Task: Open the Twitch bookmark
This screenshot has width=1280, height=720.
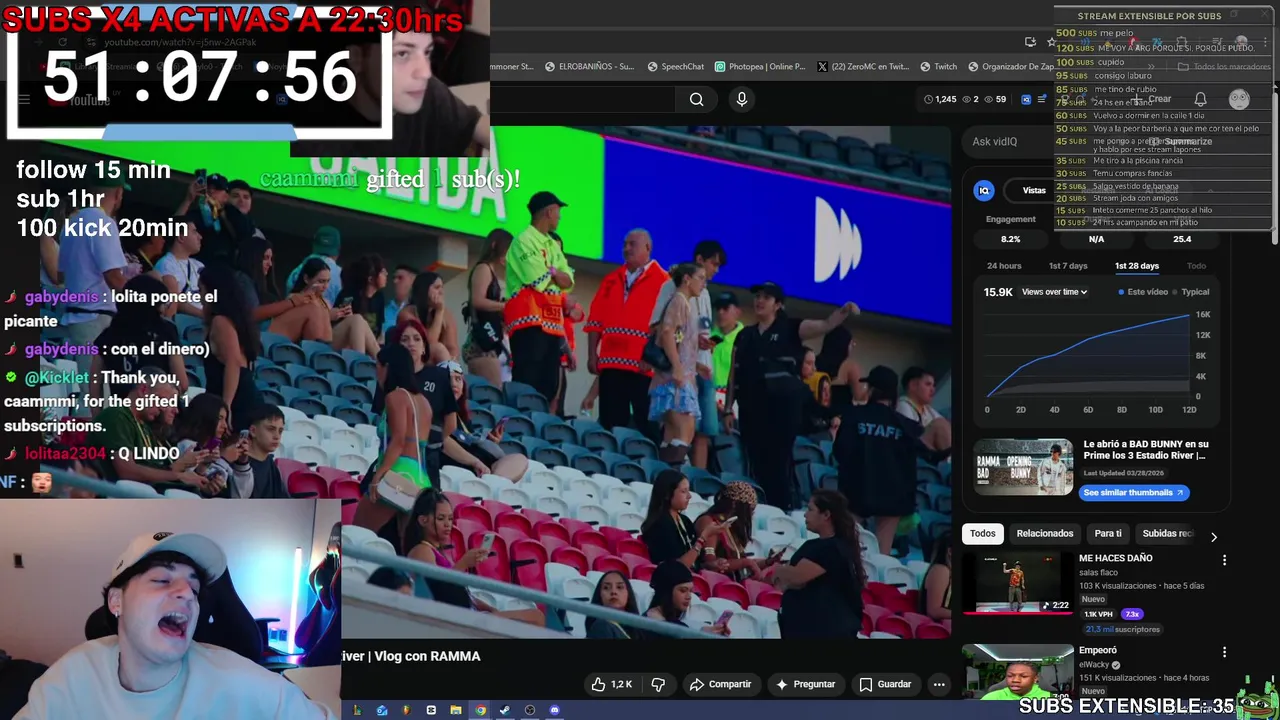Action: click(x=938, y=67)
